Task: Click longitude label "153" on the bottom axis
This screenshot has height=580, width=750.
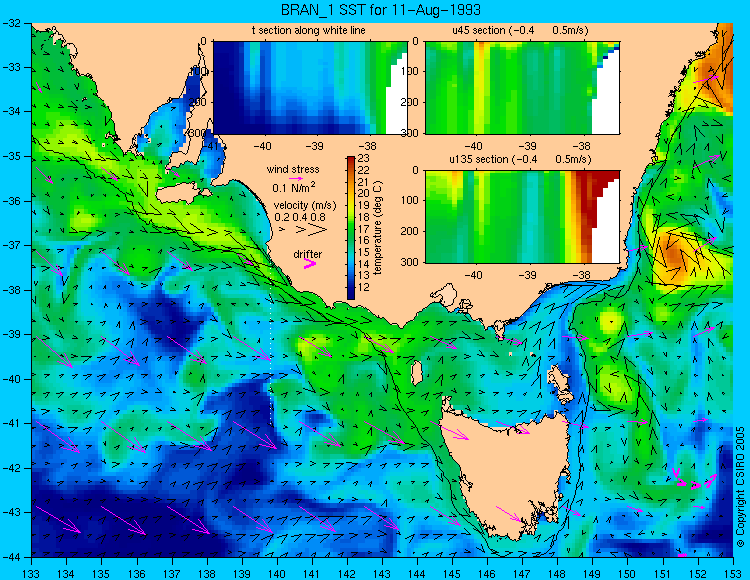Action: click(x=733, y=574)
